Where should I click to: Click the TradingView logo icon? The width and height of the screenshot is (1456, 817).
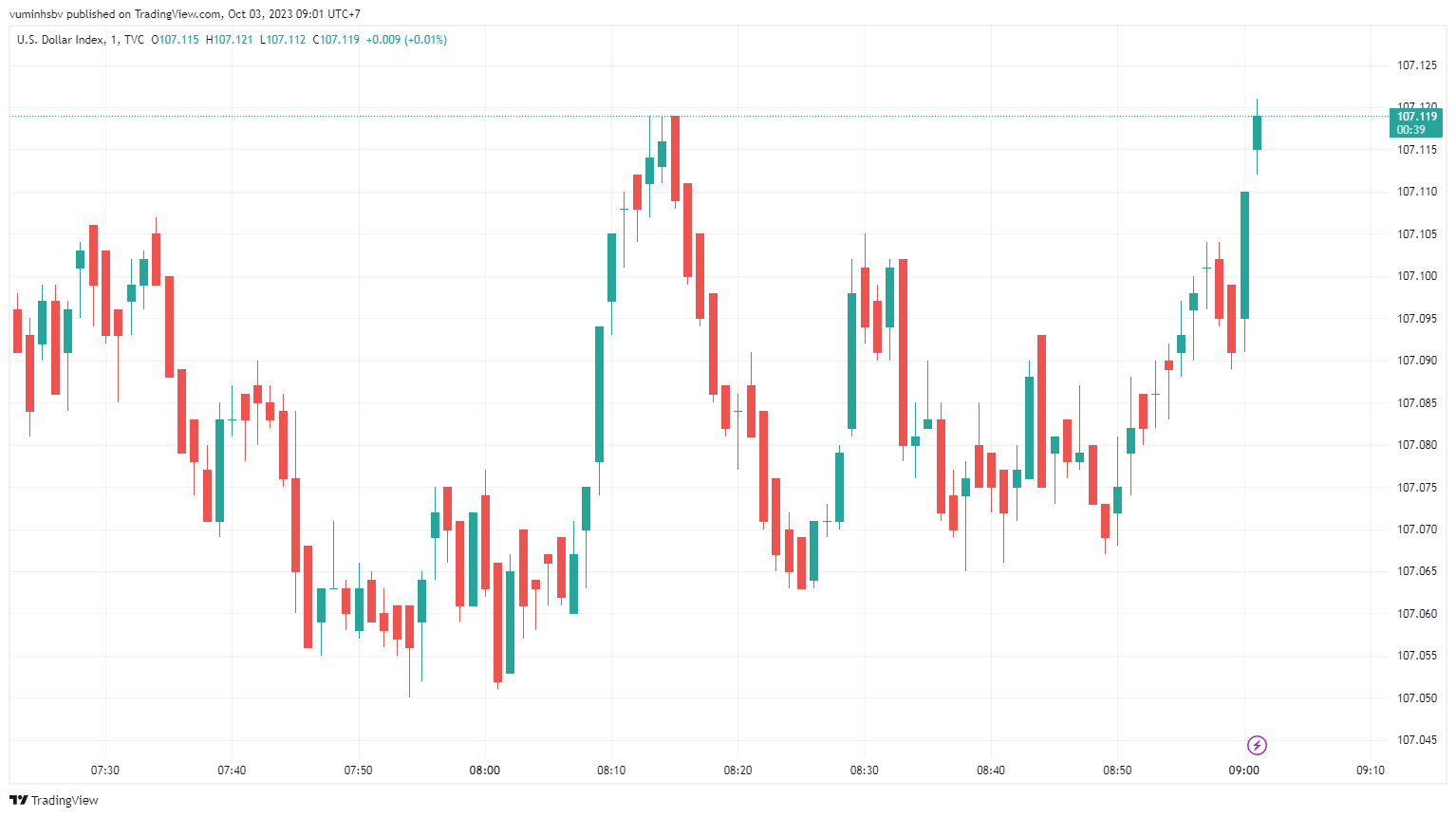pos(18,800)
